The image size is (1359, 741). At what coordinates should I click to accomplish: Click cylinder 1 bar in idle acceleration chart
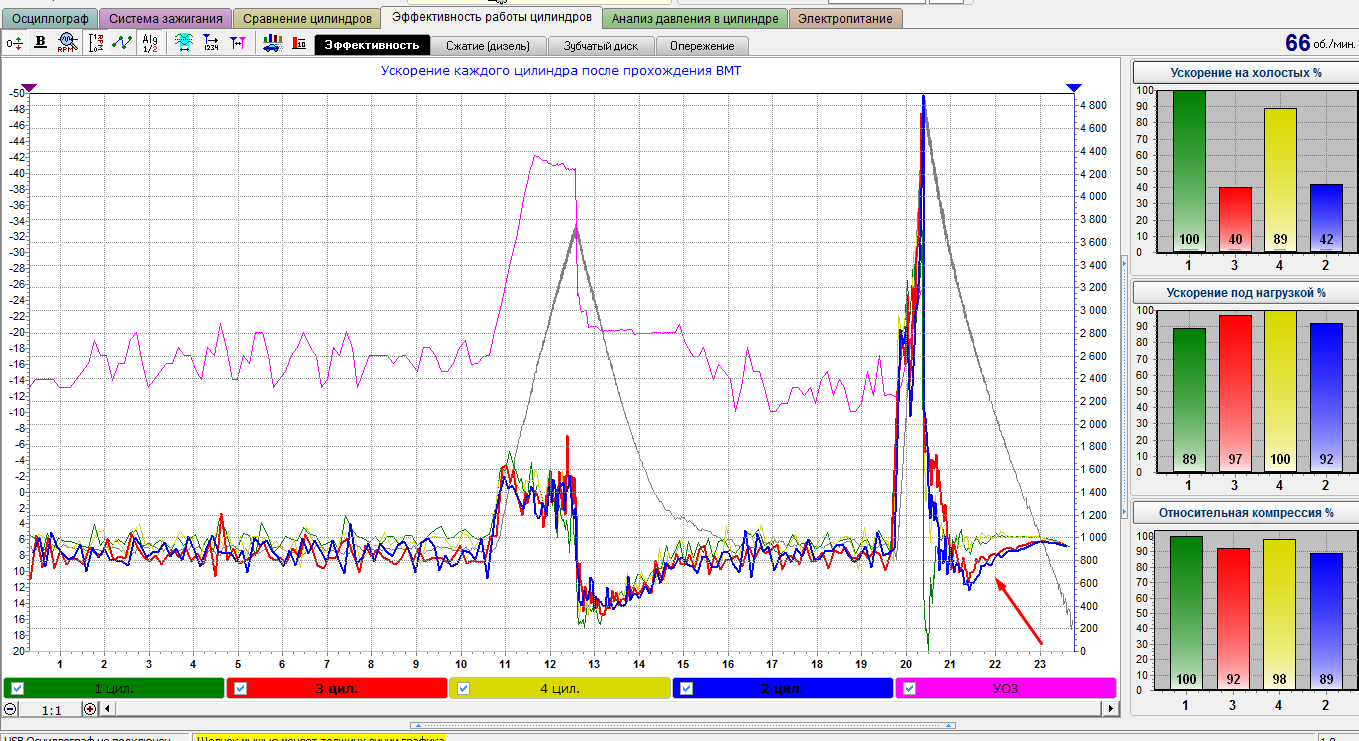1189,171
